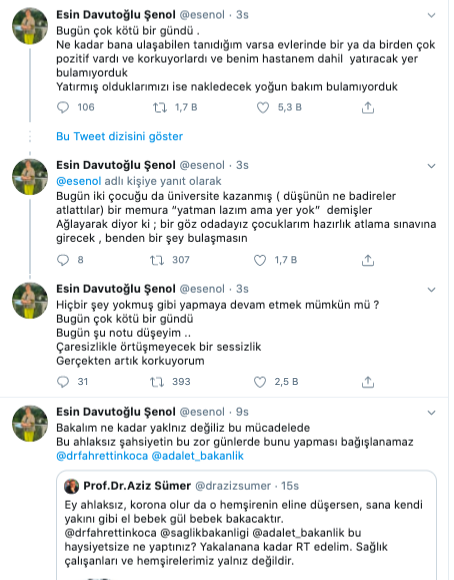The height and width of the screenshot is (580, 454).
Task: Open options chevron on the 9s tweet
Action: tap(431, 412)
